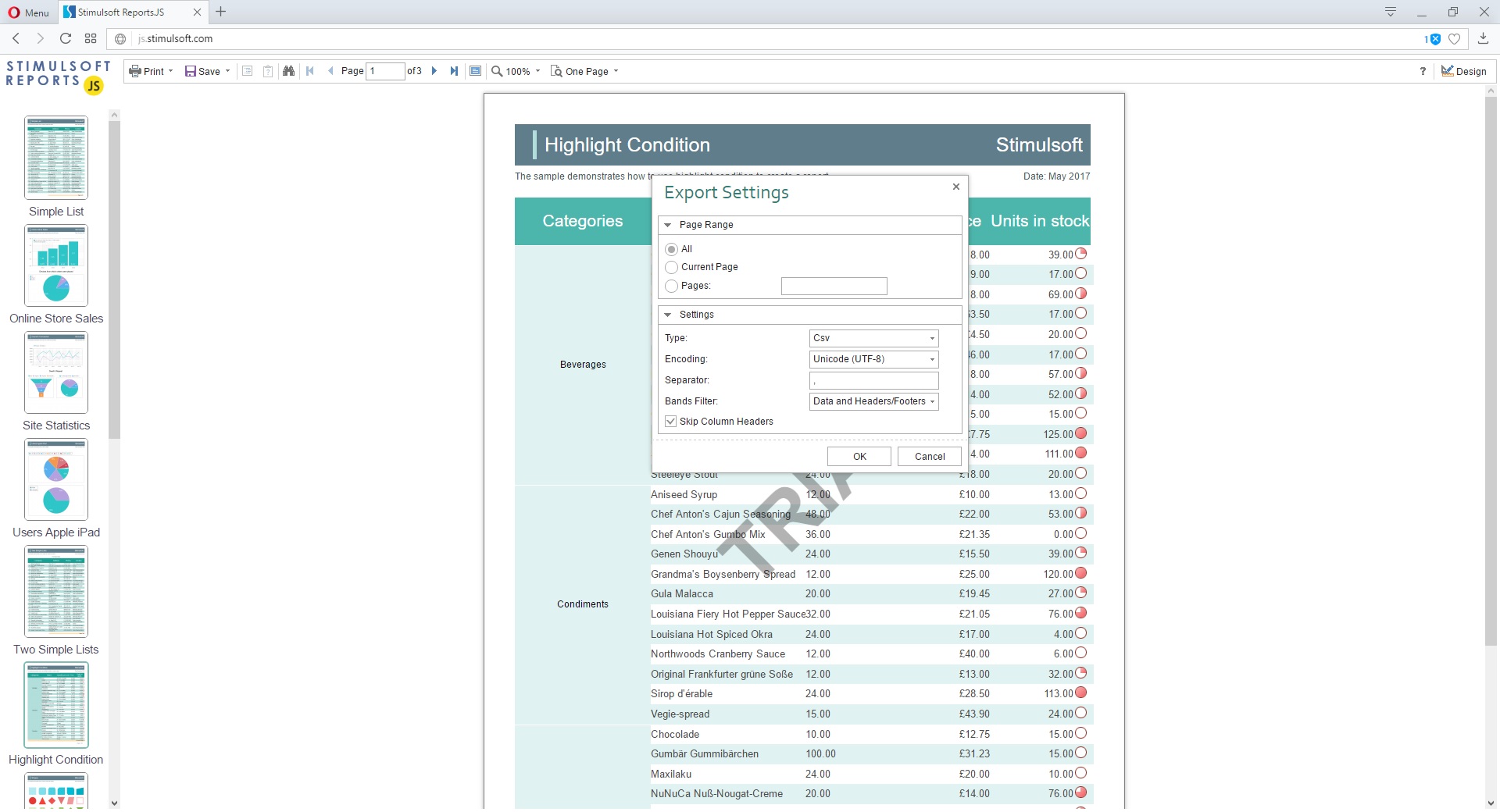Close the Export Settings dialog
Screen dimensions: 1500x812
955,187
